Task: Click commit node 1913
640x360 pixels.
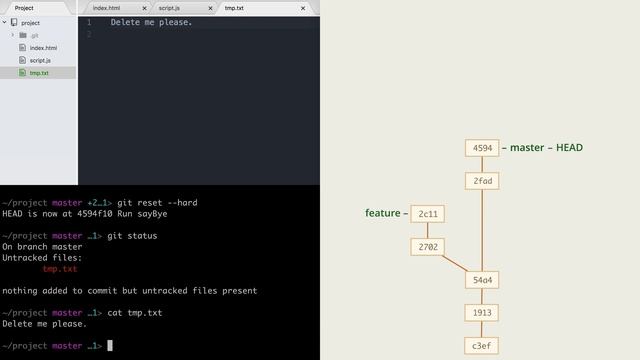Action: click(482, 313)
